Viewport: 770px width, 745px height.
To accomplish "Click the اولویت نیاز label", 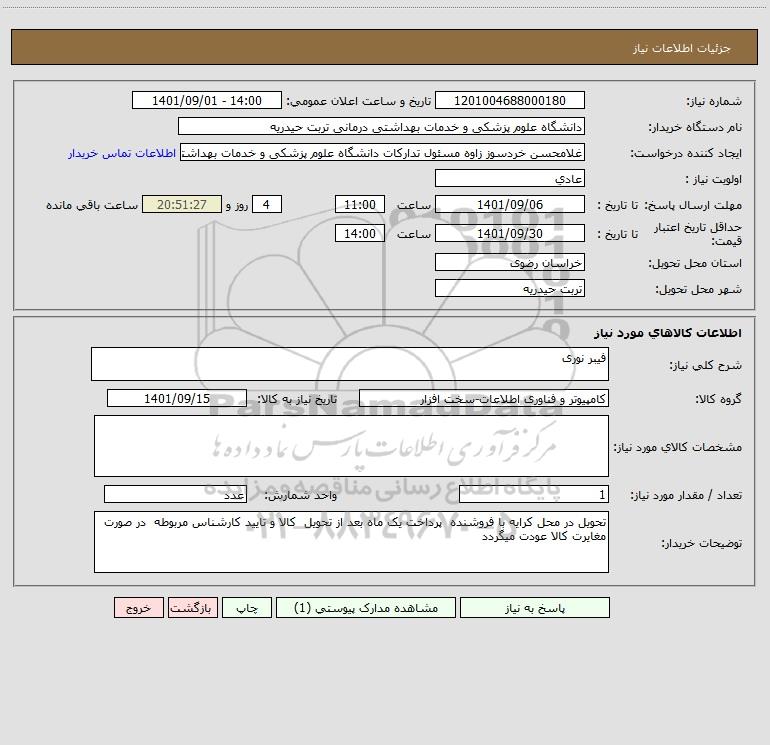I will [x=714, y=179].
